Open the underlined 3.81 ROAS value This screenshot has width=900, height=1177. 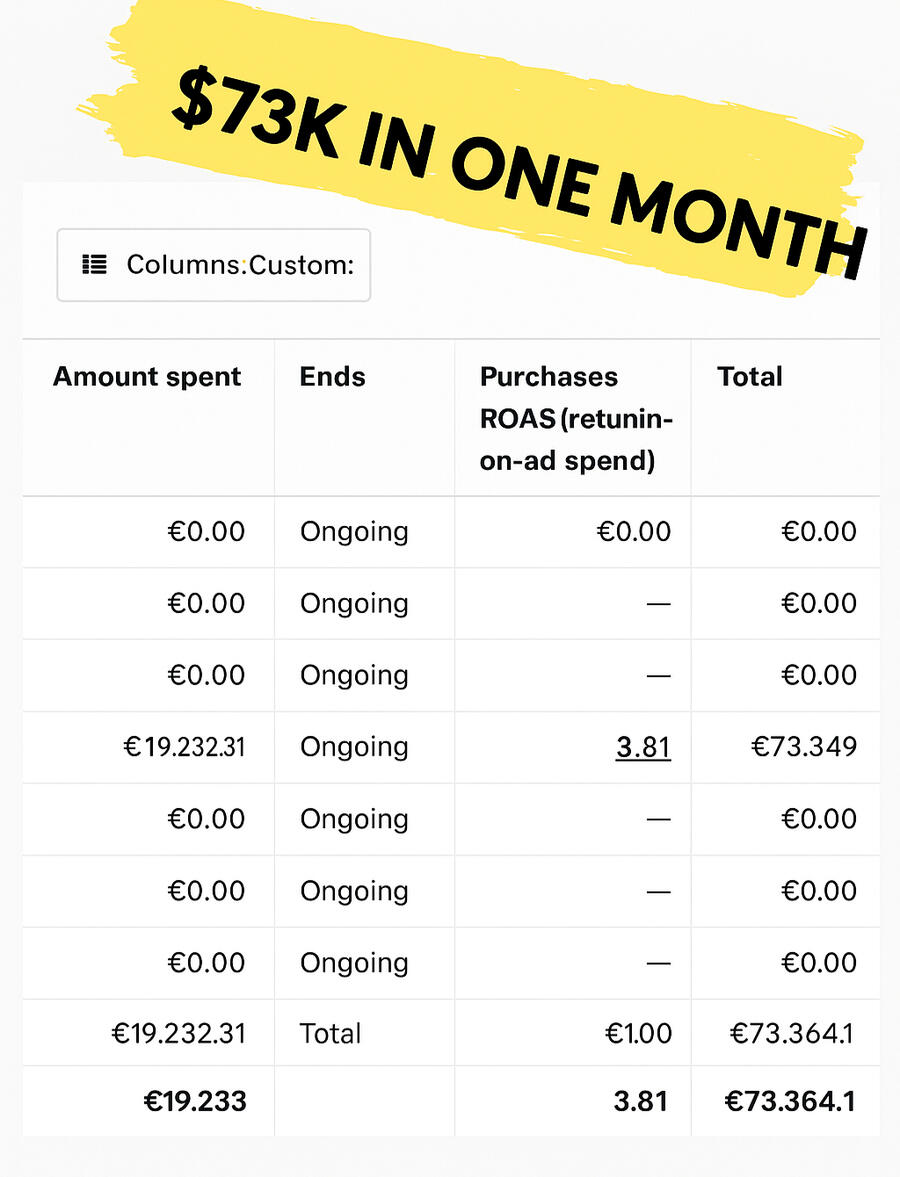tap(642, 747)
